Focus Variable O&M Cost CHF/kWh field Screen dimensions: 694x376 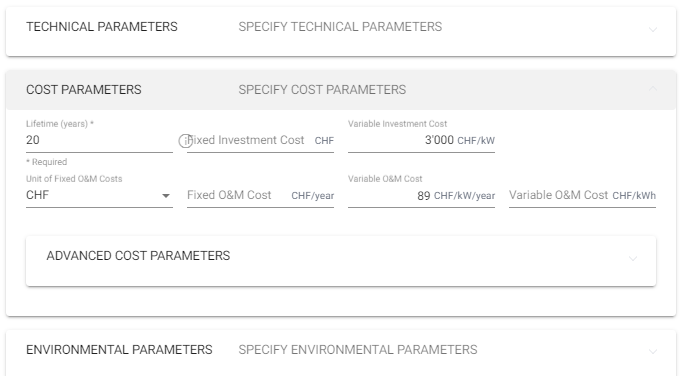tap(582, 195)
